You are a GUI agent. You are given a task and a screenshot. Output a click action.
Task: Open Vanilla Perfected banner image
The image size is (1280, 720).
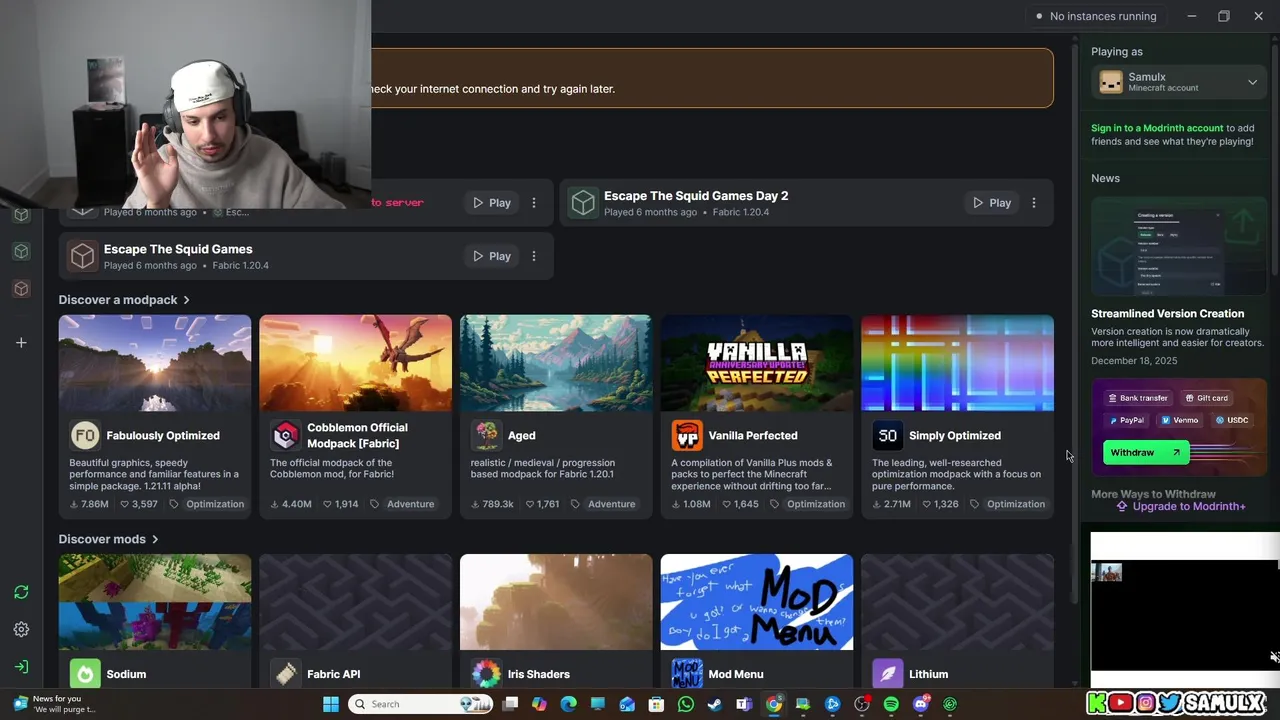point(757,363)
